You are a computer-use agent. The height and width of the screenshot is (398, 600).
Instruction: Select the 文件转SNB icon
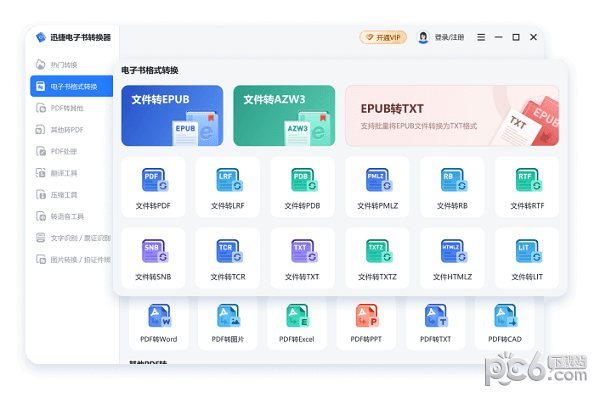[155, 251]
